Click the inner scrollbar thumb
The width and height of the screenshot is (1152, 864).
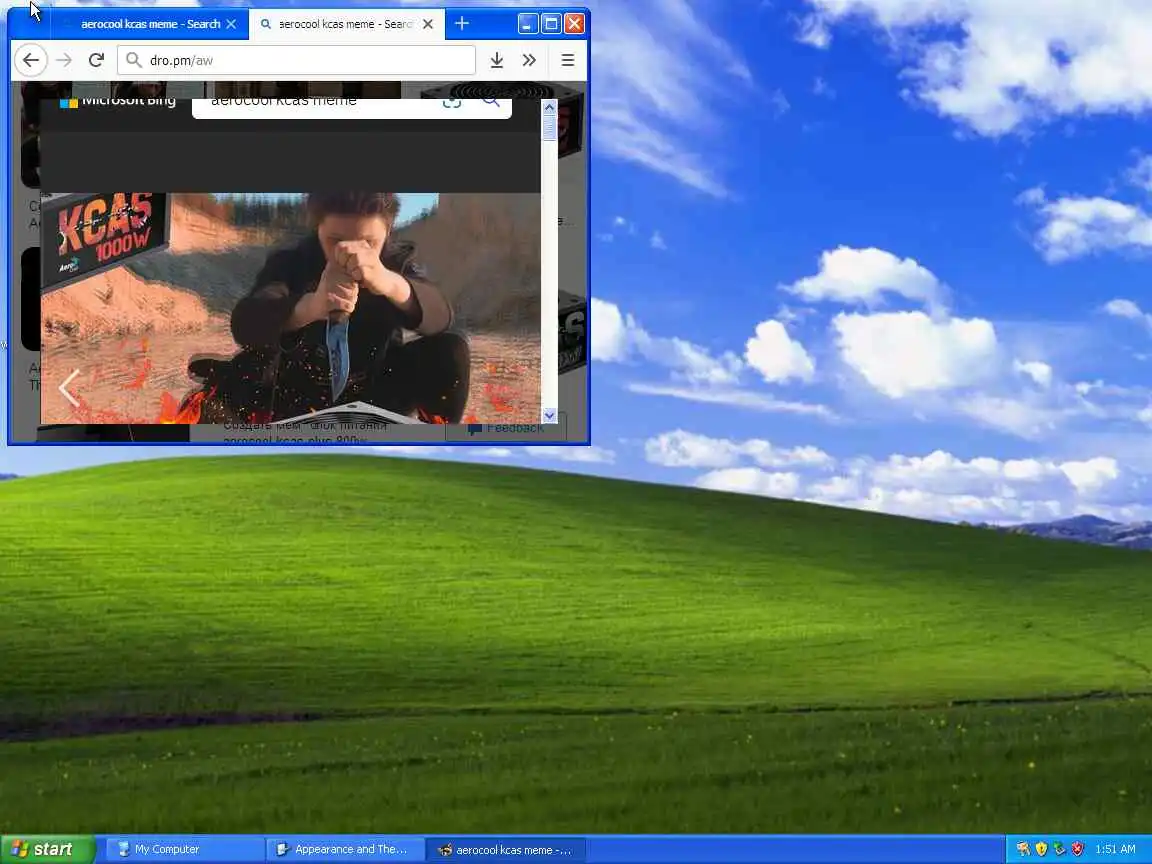(x=550, y=128)
